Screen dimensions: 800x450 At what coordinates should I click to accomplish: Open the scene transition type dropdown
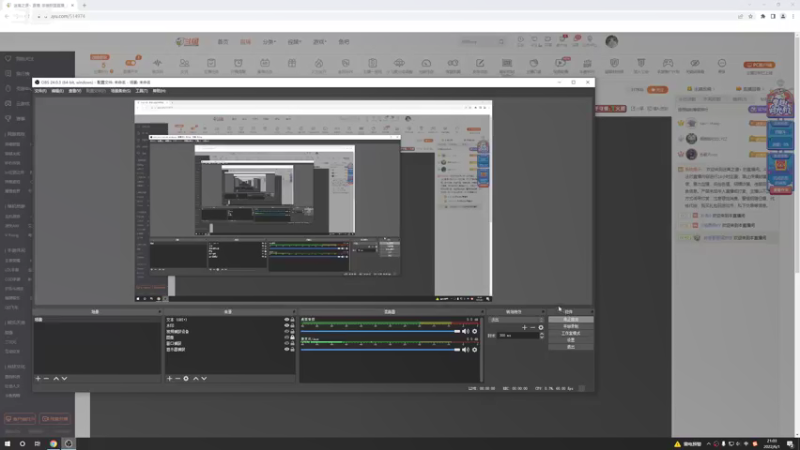(x=516, y=320)
